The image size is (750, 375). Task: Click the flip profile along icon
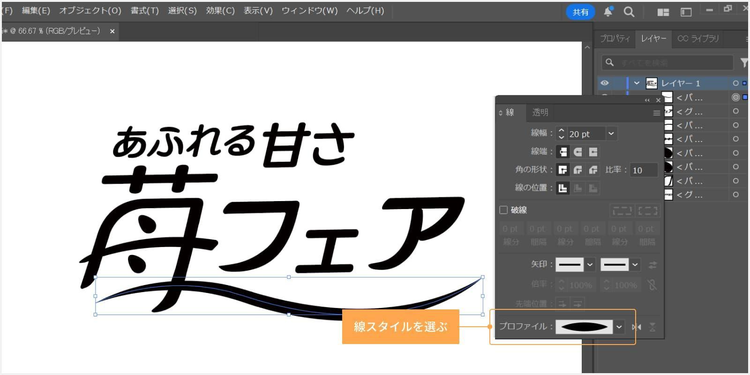pos(637,327)
